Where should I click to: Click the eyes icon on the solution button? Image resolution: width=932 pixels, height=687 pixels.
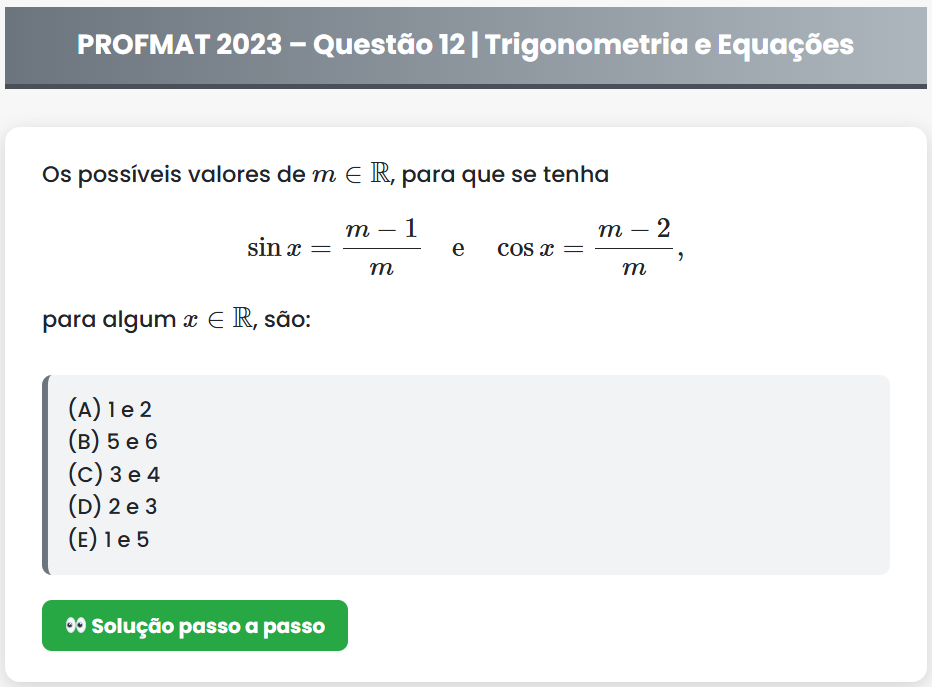tap(75, 626)
